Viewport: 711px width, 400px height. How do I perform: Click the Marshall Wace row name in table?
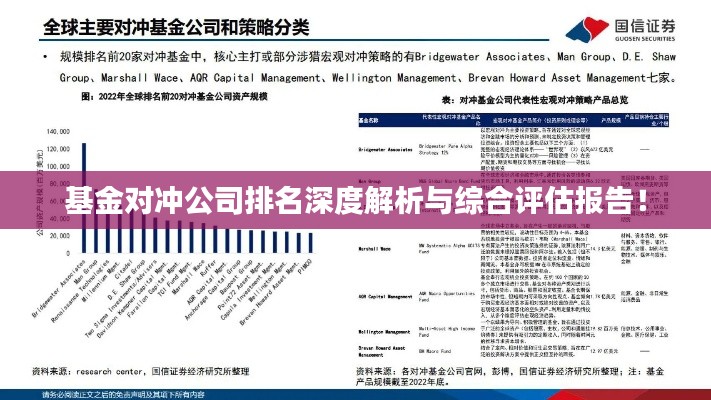(x=374, y=249)
